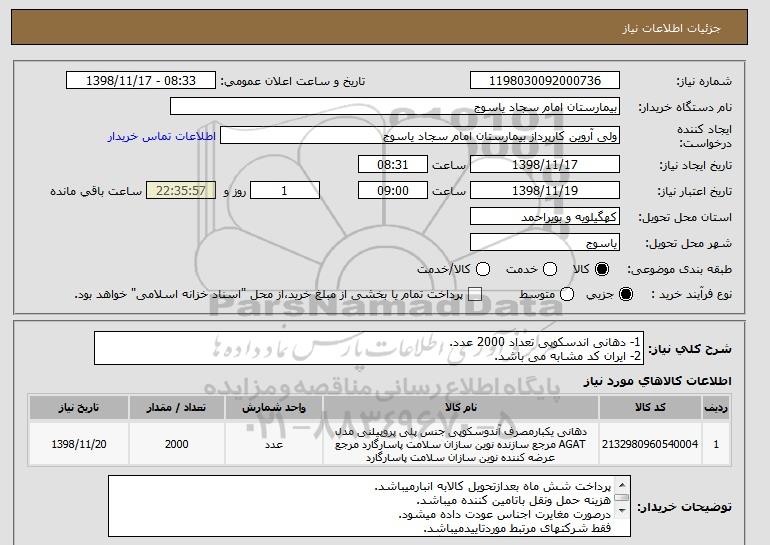This screenshot has height=545, width=770.
Task: Select the خدمت radio button
Action: click(550, 269)
